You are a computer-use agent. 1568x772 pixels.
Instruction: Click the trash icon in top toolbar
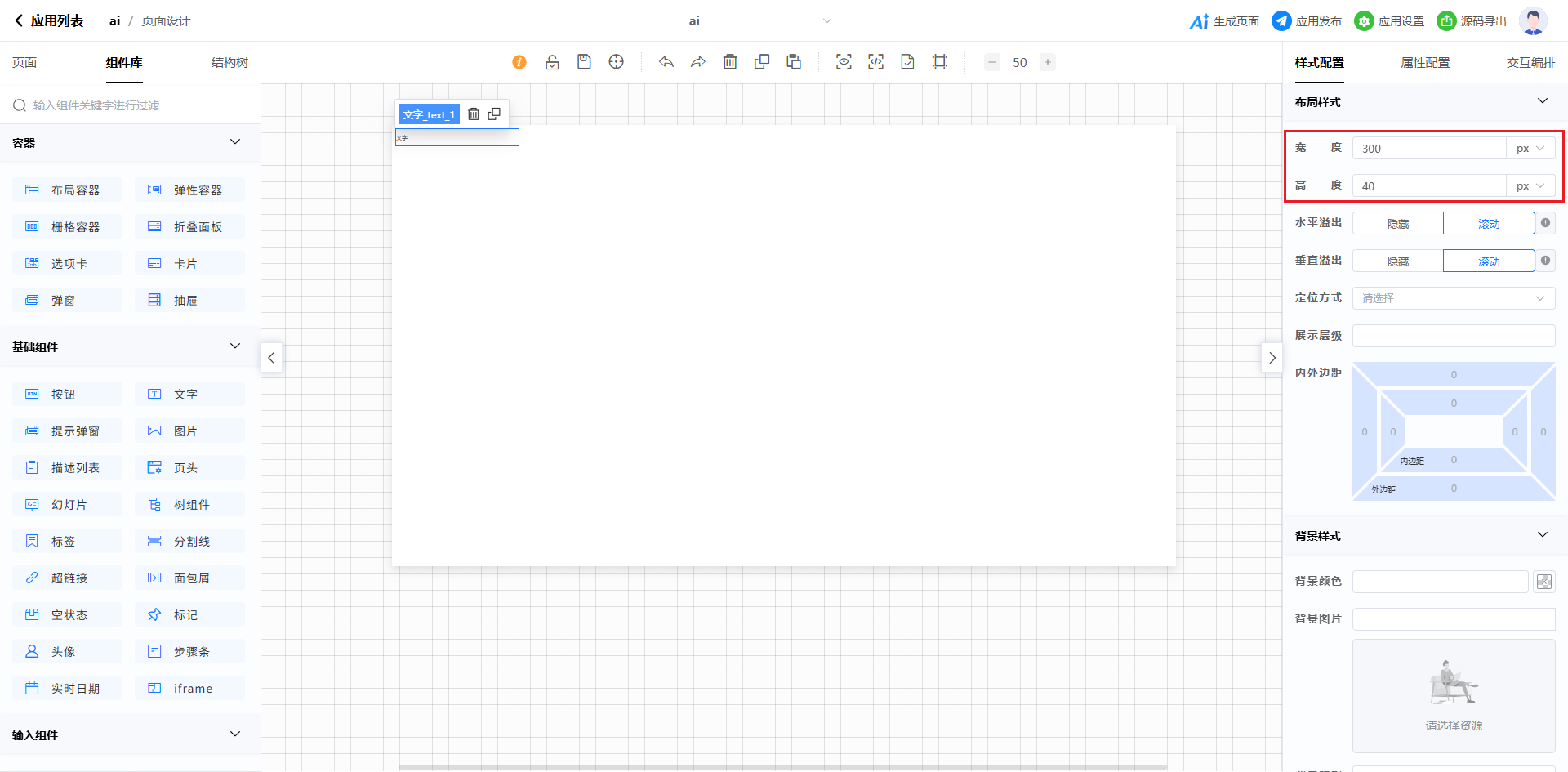730,62
